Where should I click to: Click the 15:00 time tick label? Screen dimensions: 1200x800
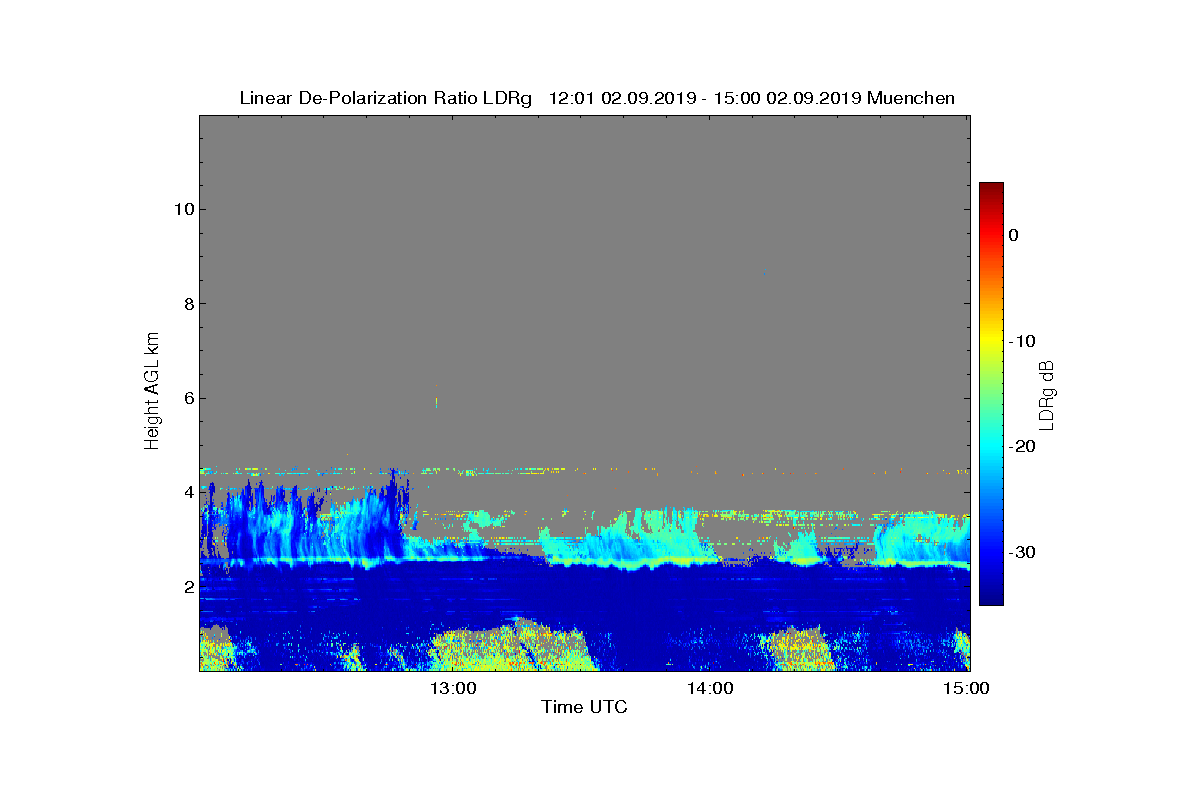pos(967,688)
